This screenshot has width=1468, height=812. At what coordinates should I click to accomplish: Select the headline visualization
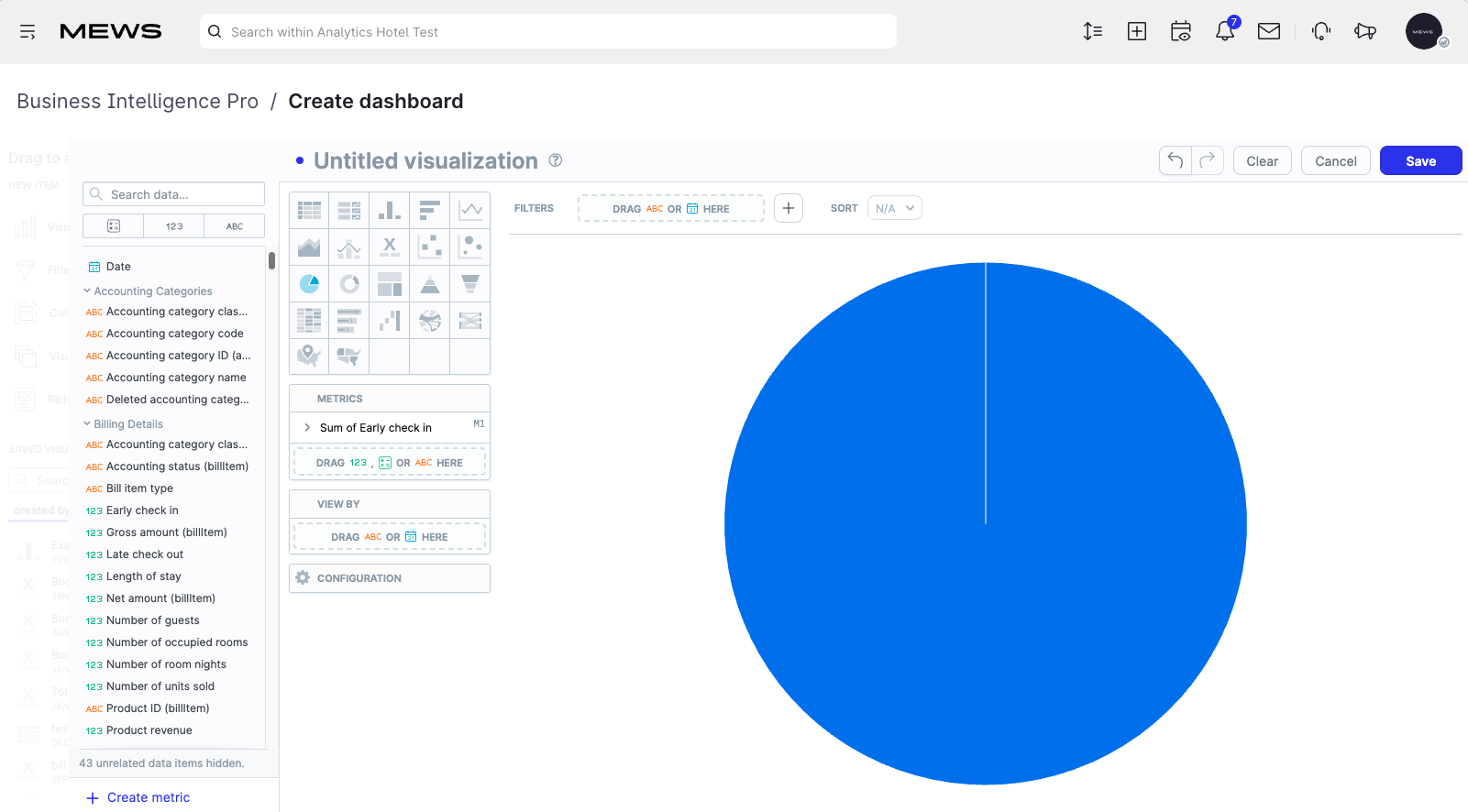click(390, 247)
